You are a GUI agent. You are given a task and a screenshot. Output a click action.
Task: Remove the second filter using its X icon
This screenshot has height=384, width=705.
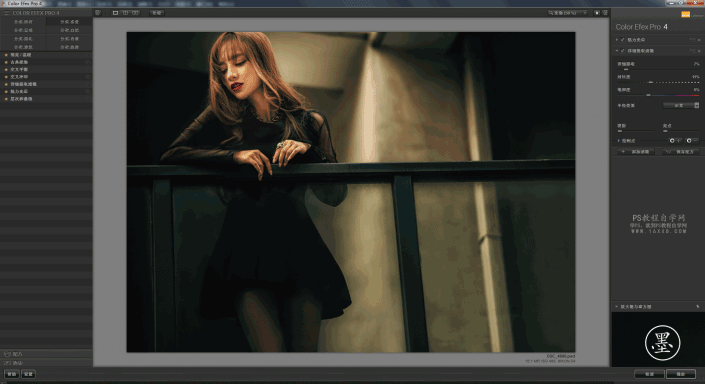point(699,51)
